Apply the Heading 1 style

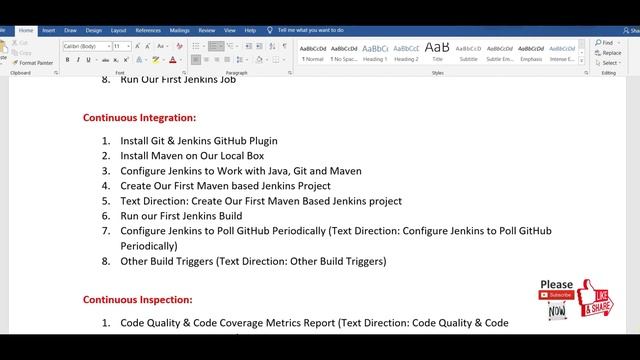pos(375,53)
